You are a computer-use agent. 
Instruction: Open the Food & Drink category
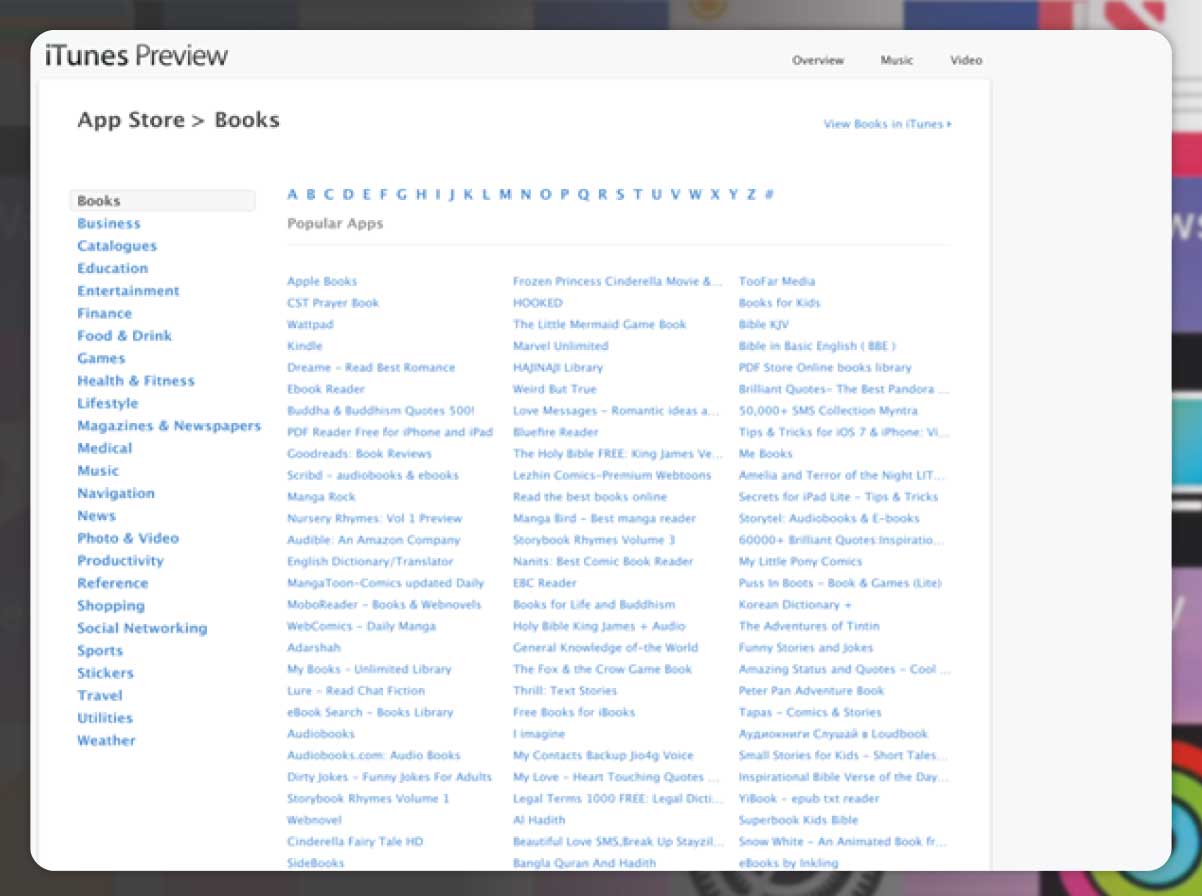click(x=125, y=336)
